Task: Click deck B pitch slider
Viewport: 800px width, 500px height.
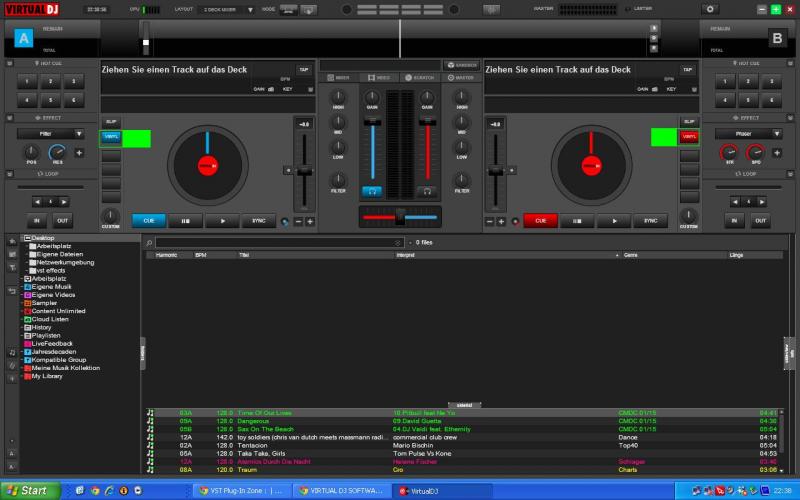Action: point(496,171)
